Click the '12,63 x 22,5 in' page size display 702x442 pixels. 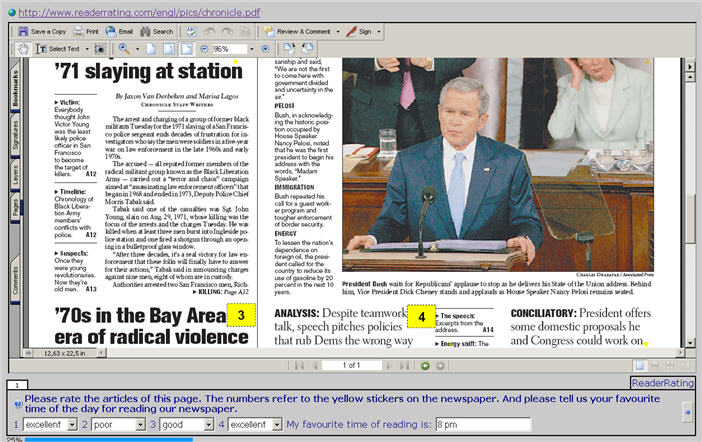click(64, 353)
